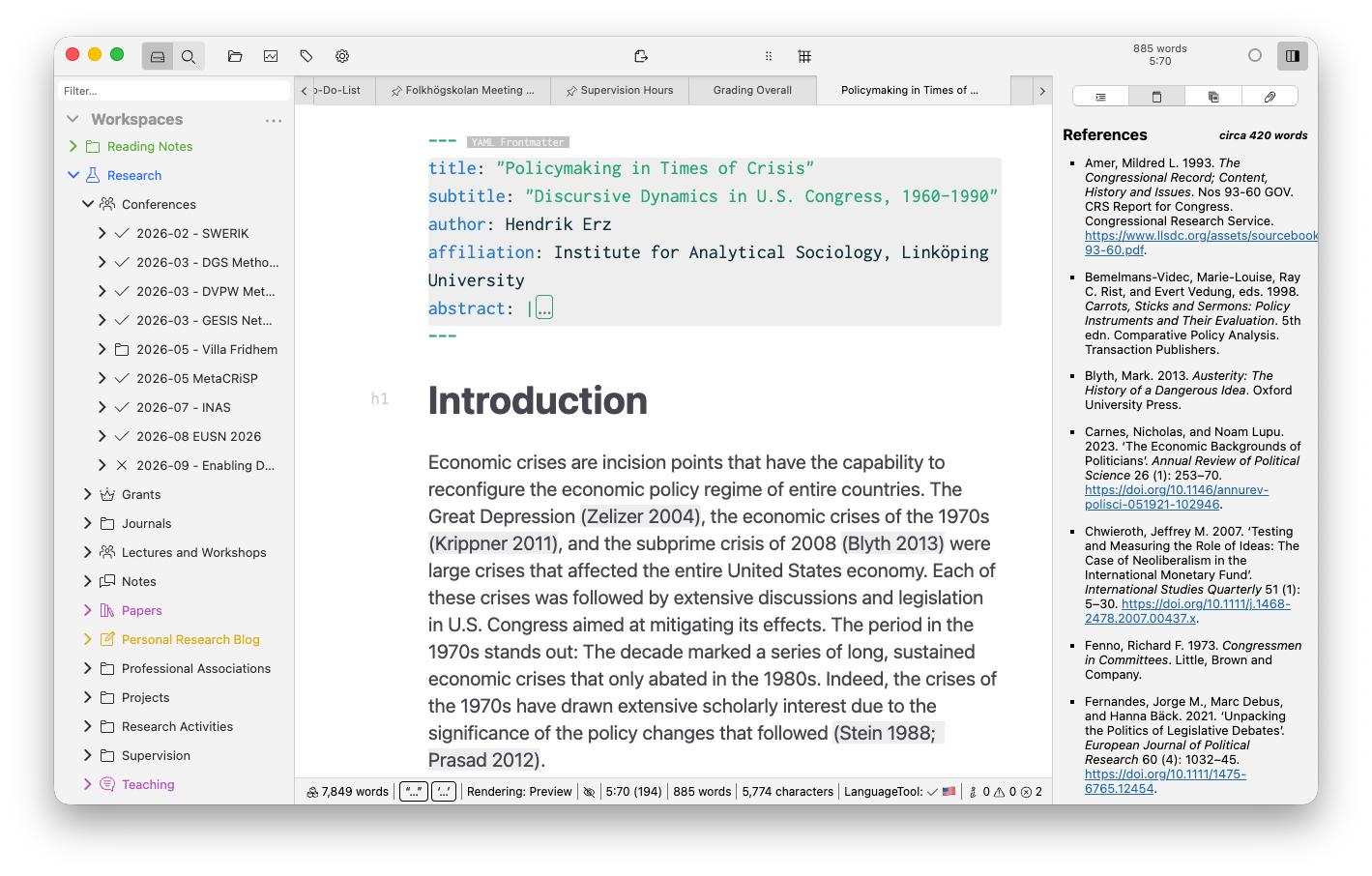The height and width of the screenshot is (876, 1372).
Task: Collapse the Conferences folder
Action: pyautogui.click(x=88, y=204)
